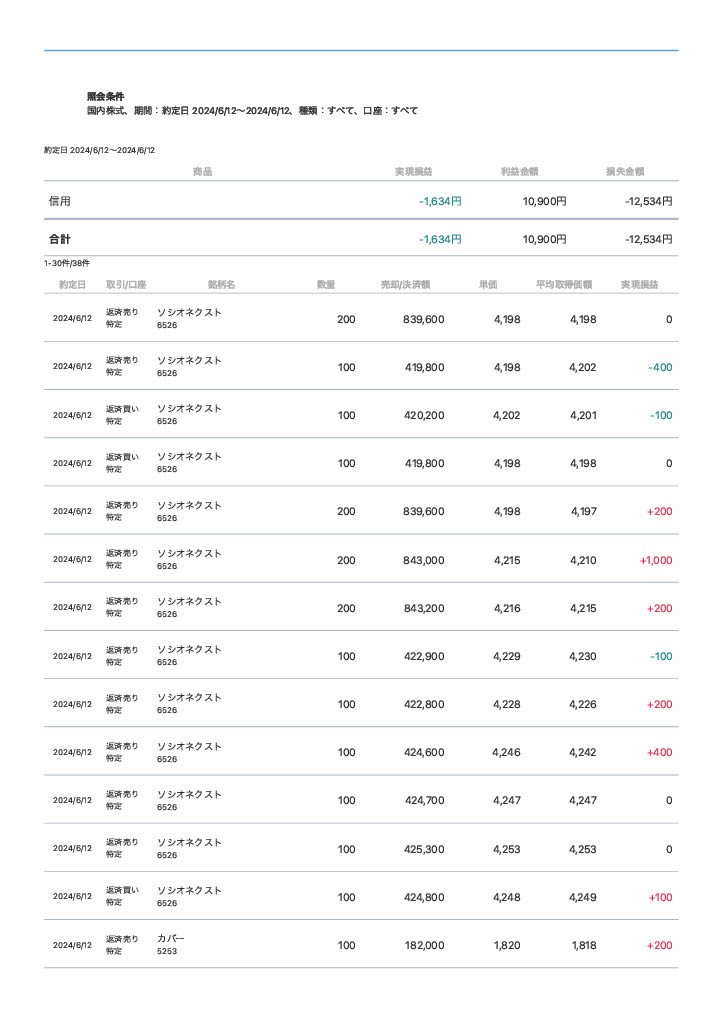Click the 約定日 column header in trade list
722x1024 pixels.
(x=72, y=285)
